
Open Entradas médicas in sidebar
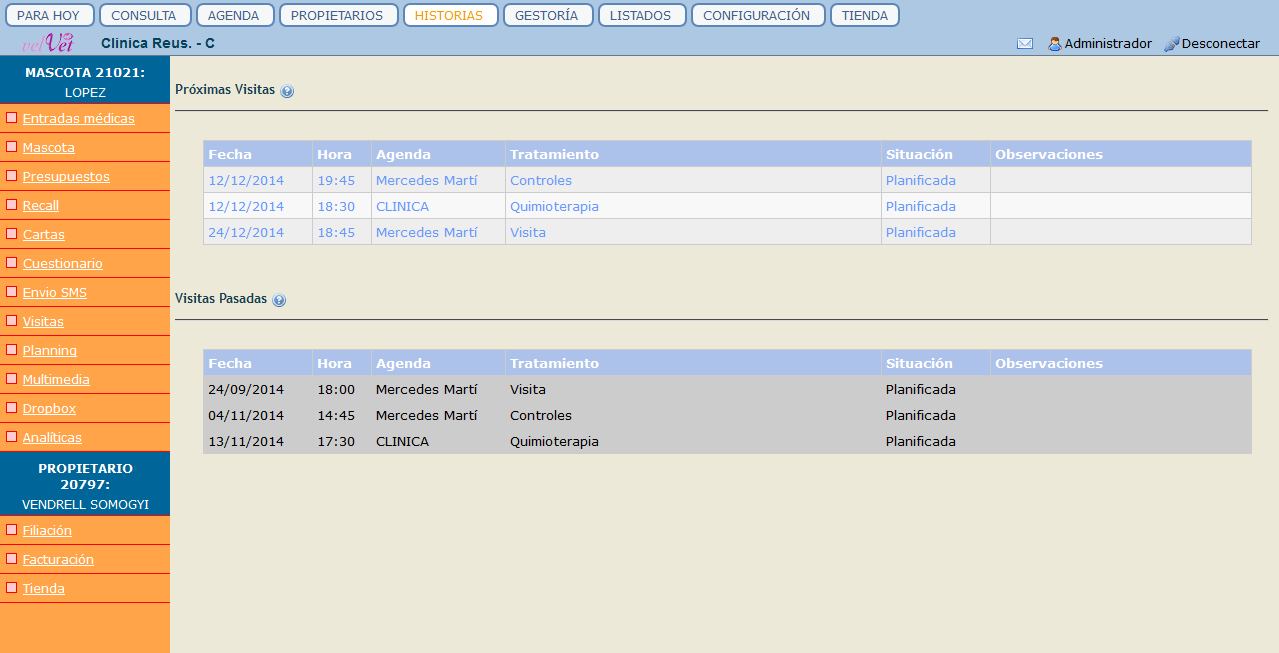click(x=78, y=119)
